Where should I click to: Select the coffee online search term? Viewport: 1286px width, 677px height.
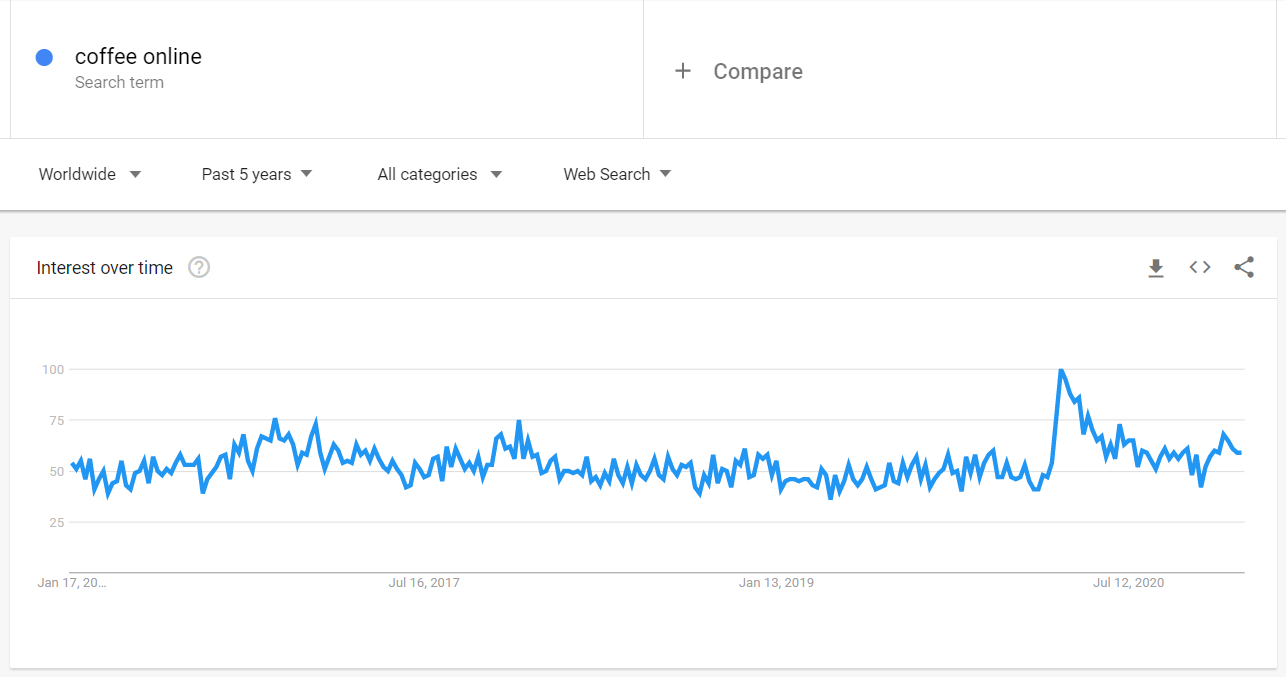point(138,56)
